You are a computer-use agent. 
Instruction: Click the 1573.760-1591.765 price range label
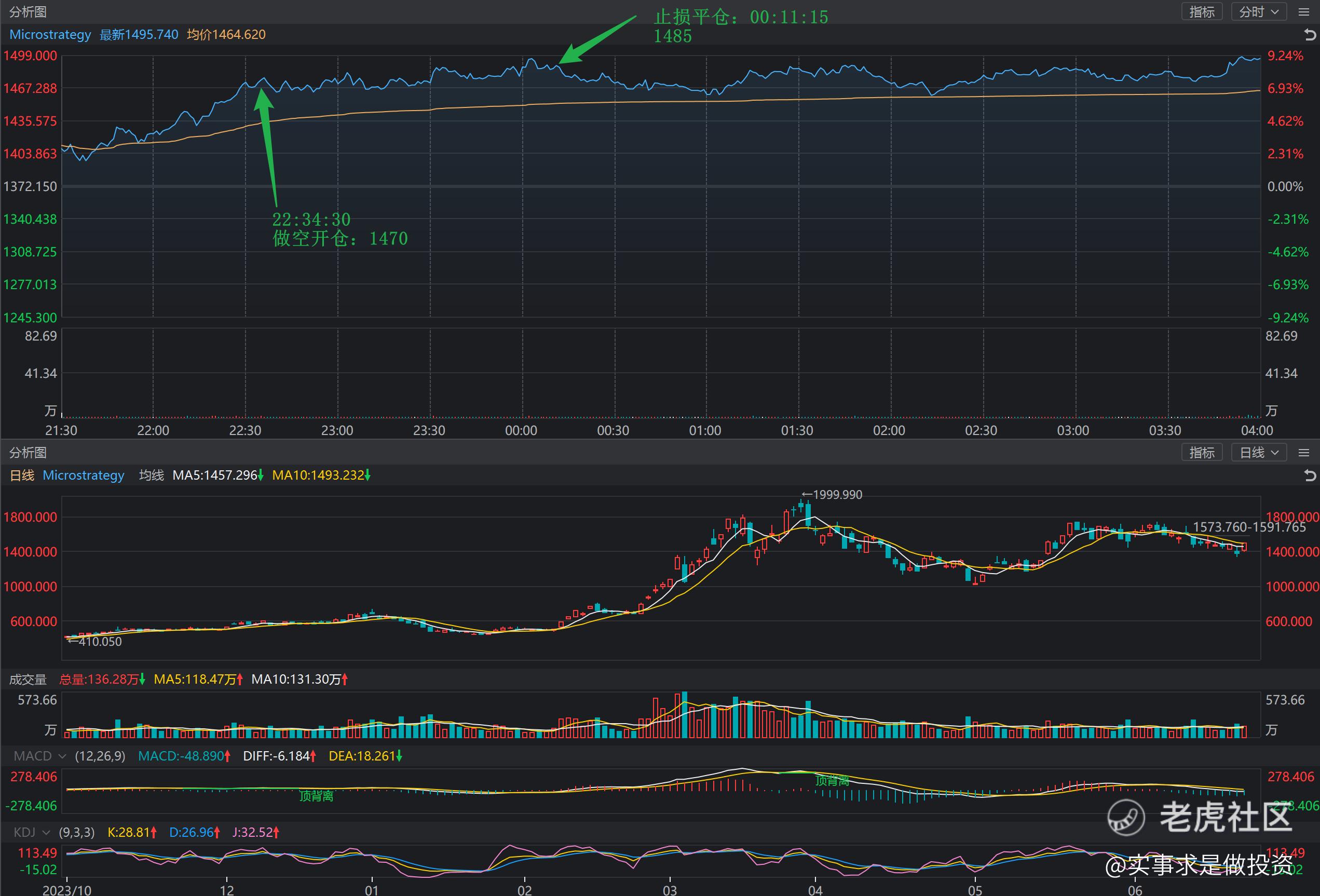(1249, 527)
